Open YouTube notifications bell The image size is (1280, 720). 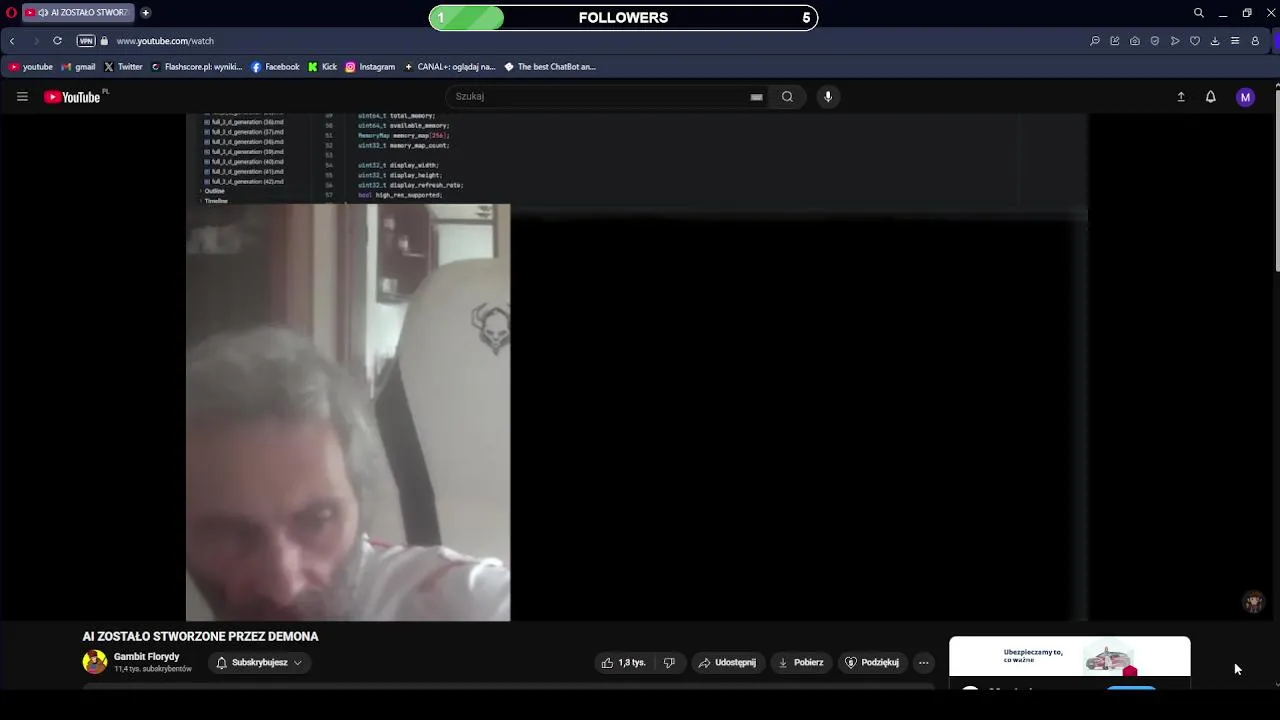[1211, 97]
